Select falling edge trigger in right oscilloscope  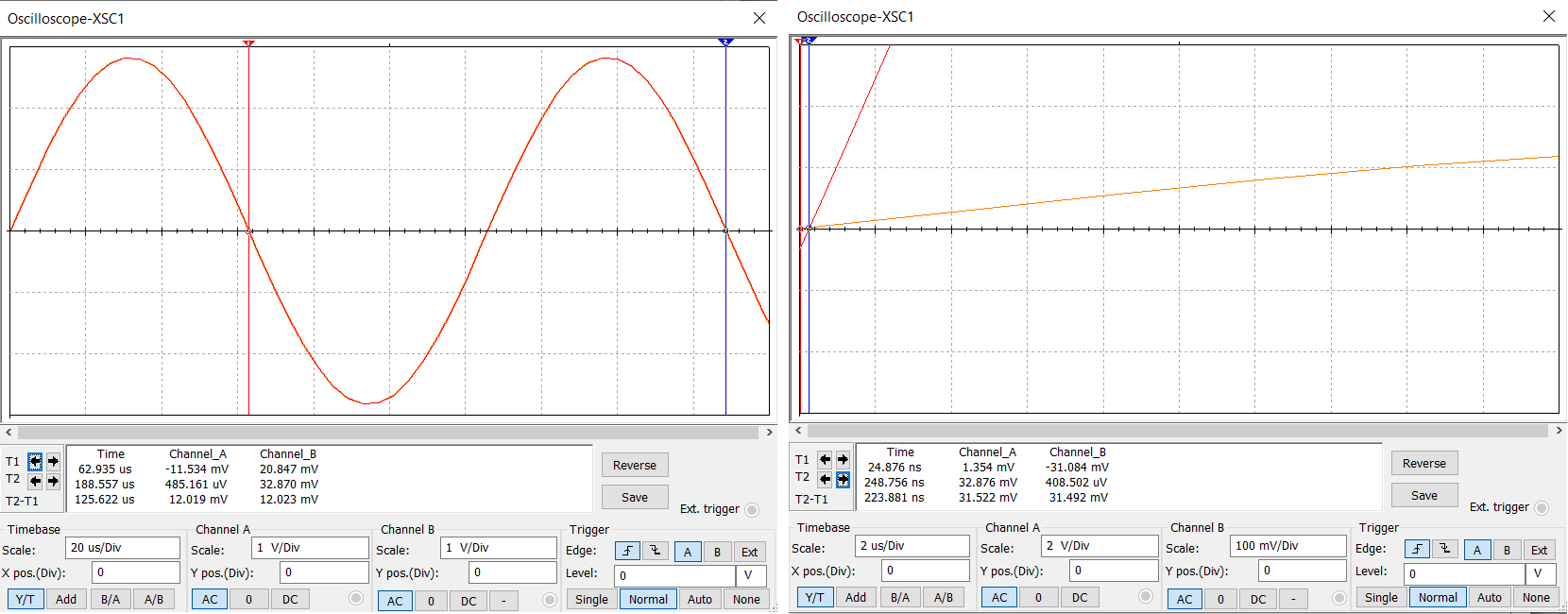pyautogui.click(x=1444, y=550)
